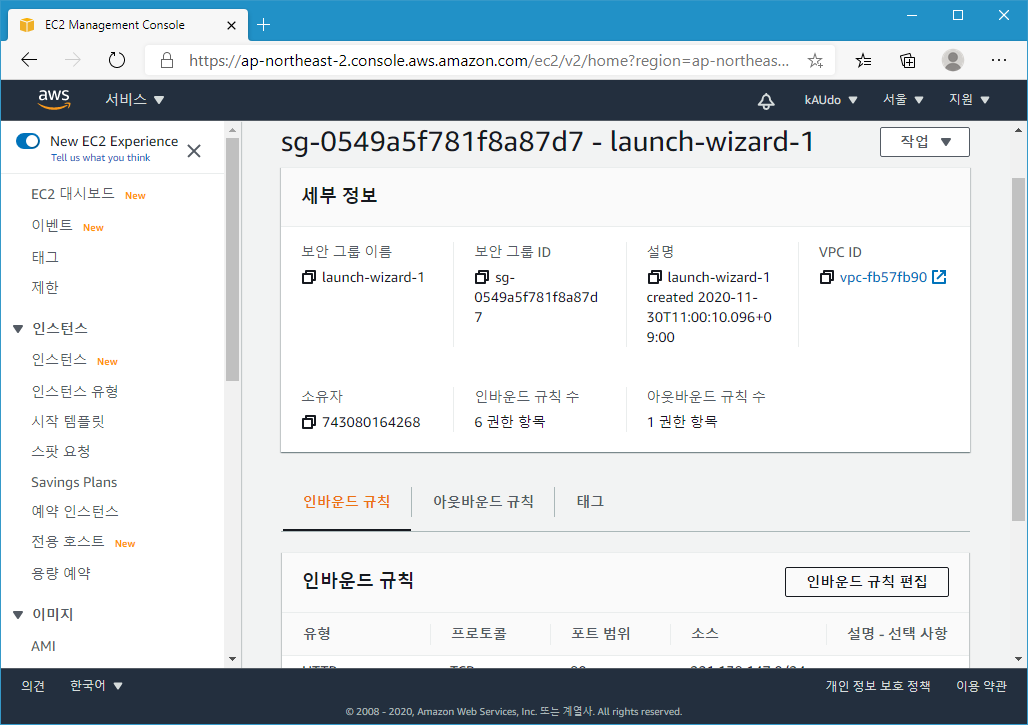Click the sidebar vertical scrollbar thumb
Screen dimensions: 1028x725
[x=232, y=260]
